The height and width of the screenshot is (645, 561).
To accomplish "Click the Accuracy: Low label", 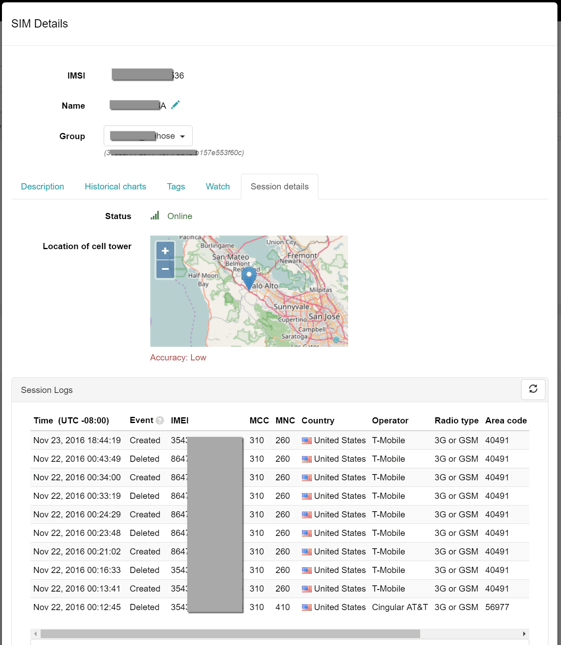I will pos(178,357).
